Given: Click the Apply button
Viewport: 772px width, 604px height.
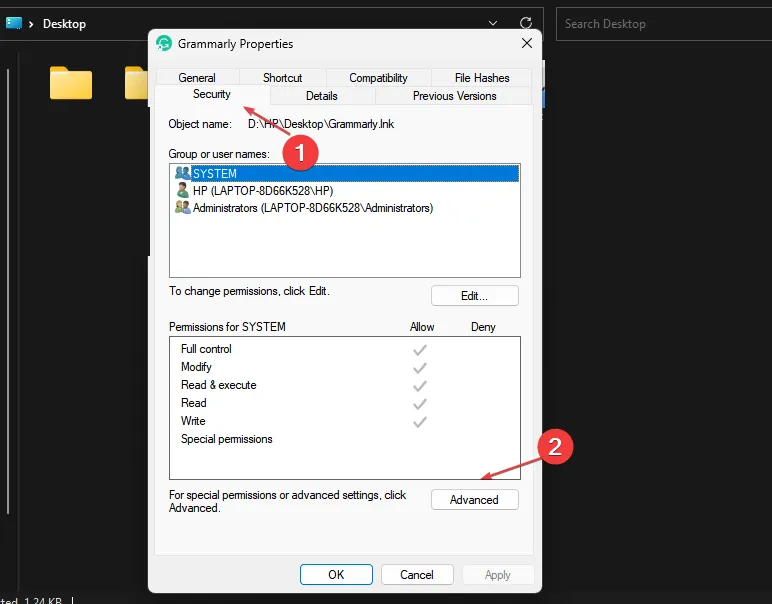Looking at the screenshot, I should pos(498,574).
